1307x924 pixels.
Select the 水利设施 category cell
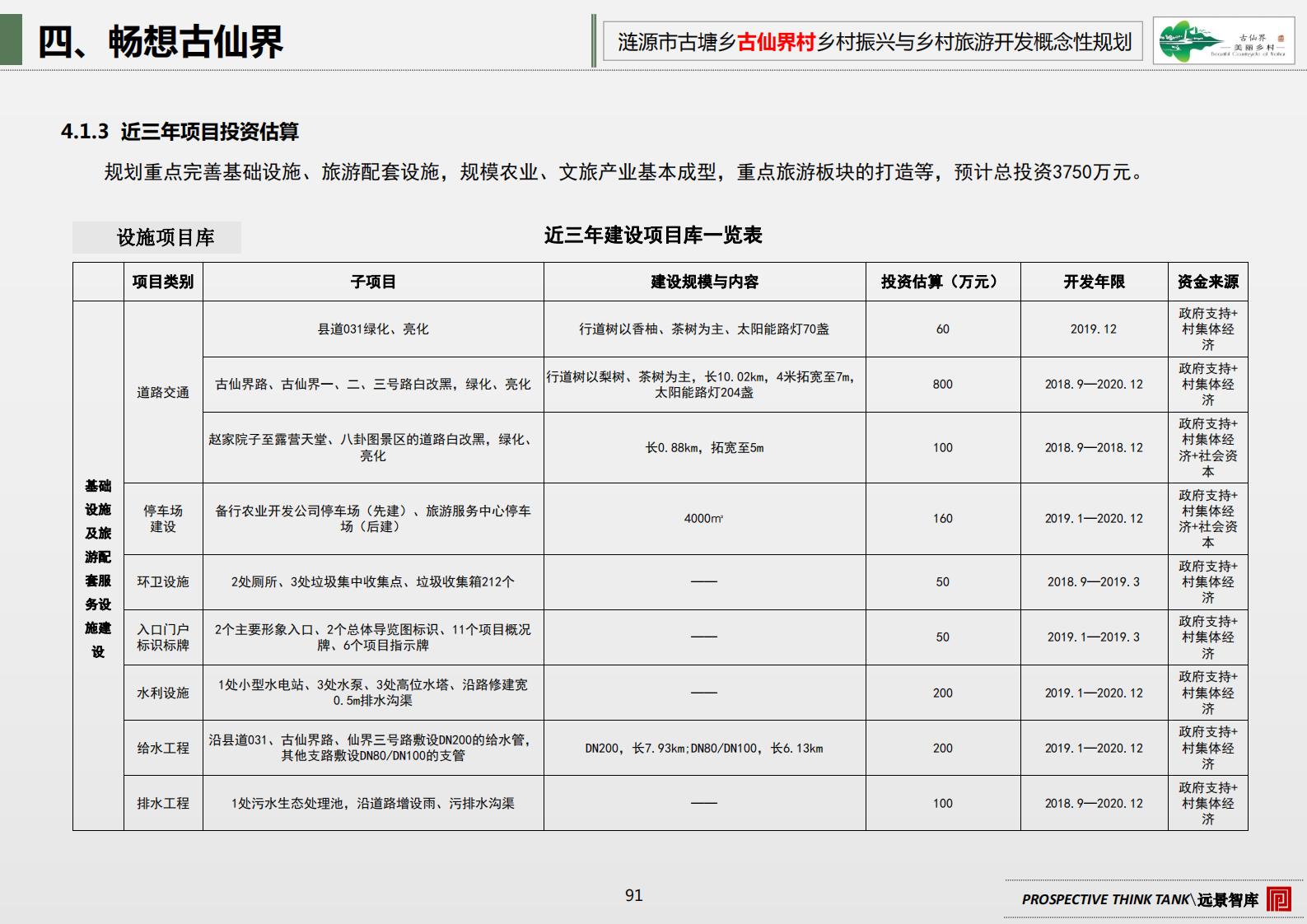[163, 693]
